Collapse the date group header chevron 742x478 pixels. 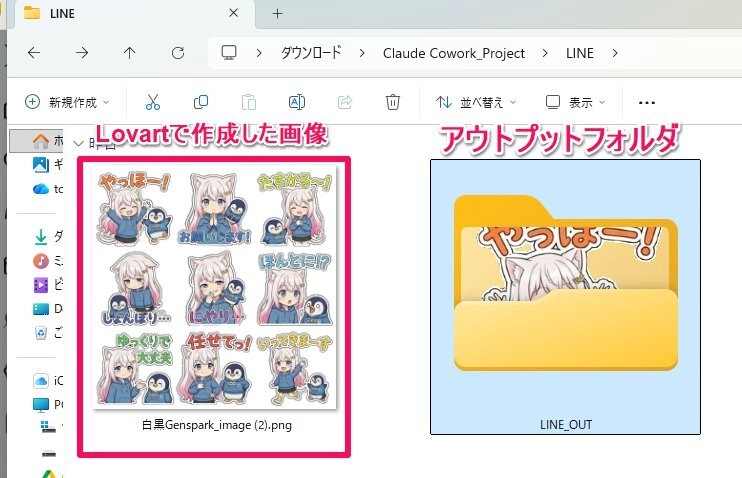coord(79,143)
